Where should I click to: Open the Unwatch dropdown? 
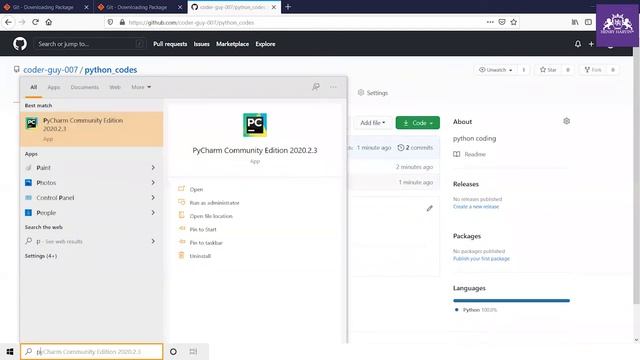tap(496, 70)
